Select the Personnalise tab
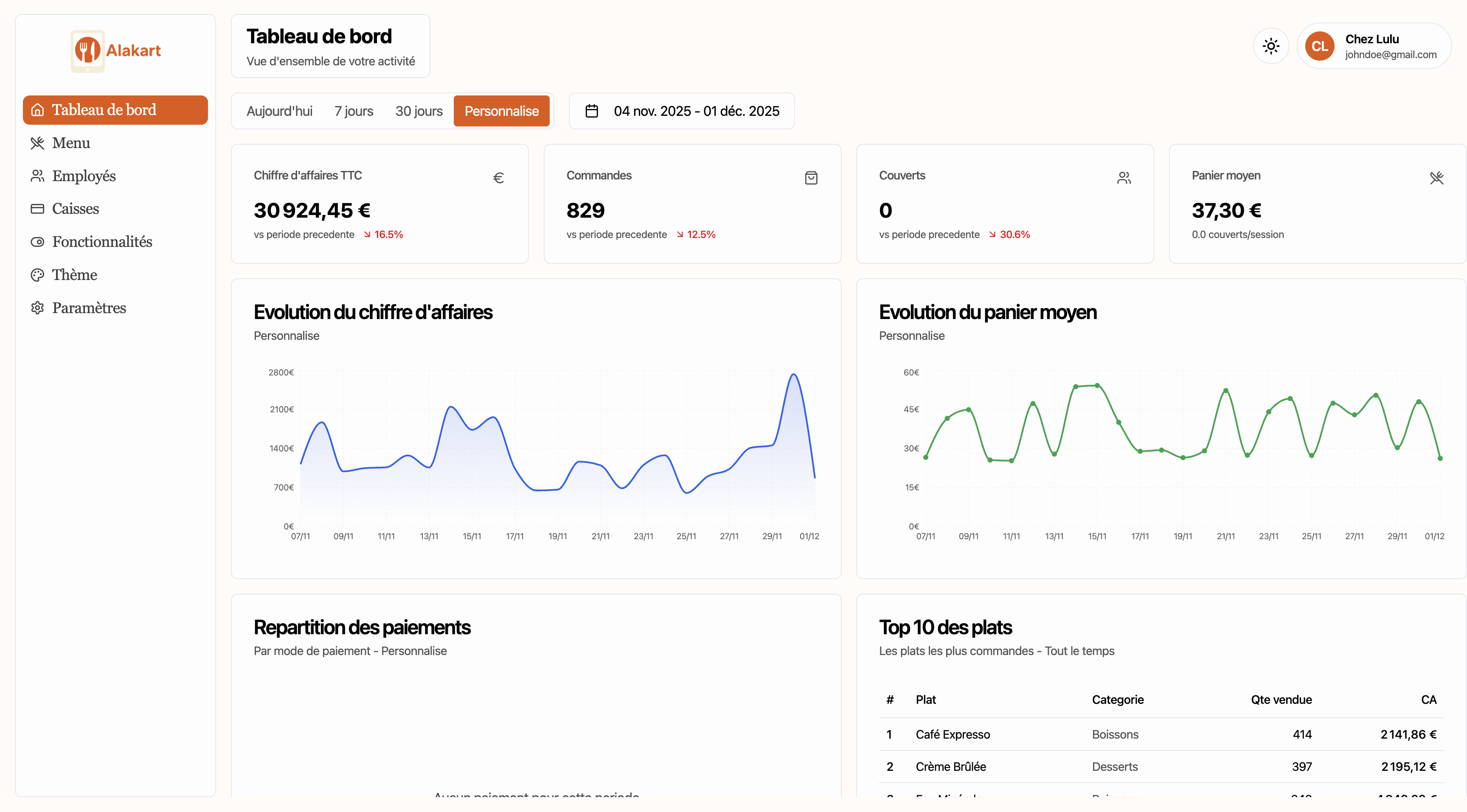1467x812 pixels. tap(502, 111)
